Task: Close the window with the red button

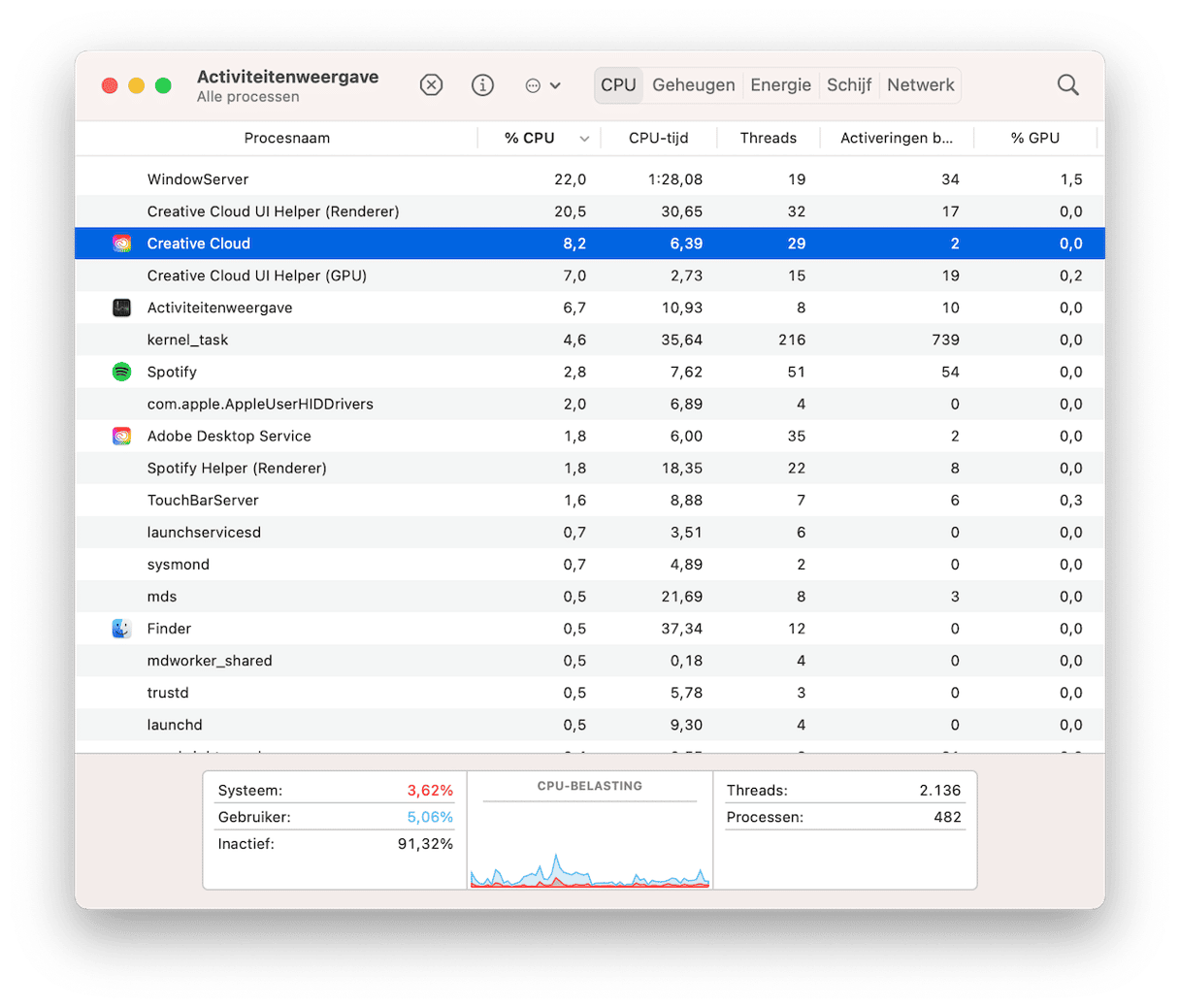Action: click(110, 85)
